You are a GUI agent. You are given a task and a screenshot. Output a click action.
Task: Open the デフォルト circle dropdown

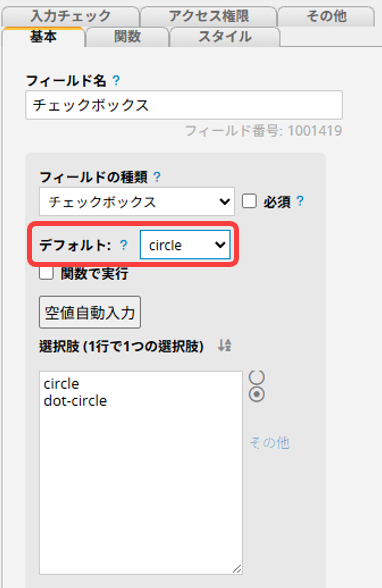(x=185, y=245)
